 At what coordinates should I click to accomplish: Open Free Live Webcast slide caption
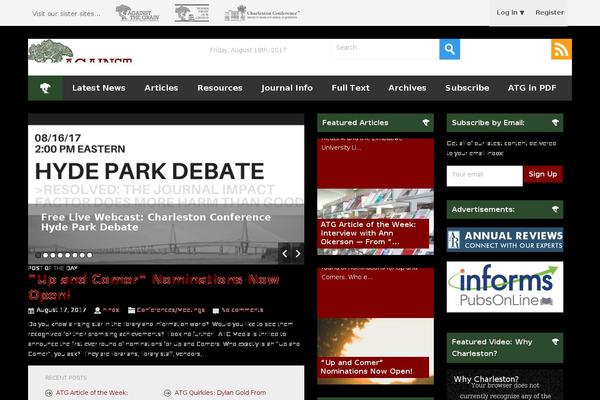(x=156, y=222)
